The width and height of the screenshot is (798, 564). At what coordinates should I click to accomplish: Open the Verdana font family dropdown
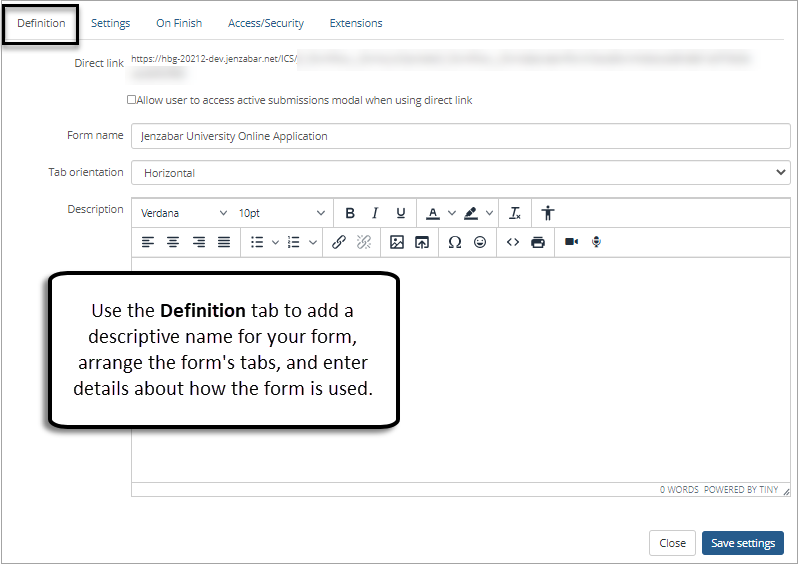coord(184,213)
